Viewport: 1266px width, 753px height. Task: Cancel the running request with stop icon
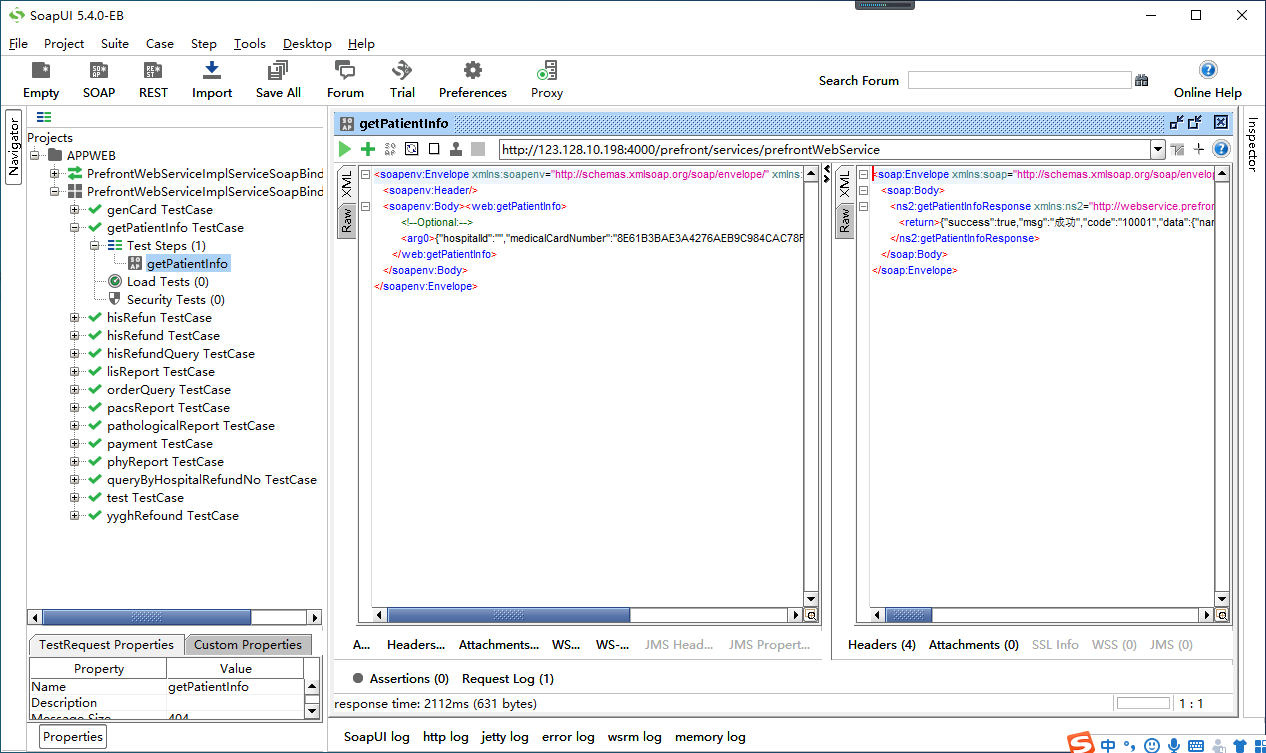point(433,148)
